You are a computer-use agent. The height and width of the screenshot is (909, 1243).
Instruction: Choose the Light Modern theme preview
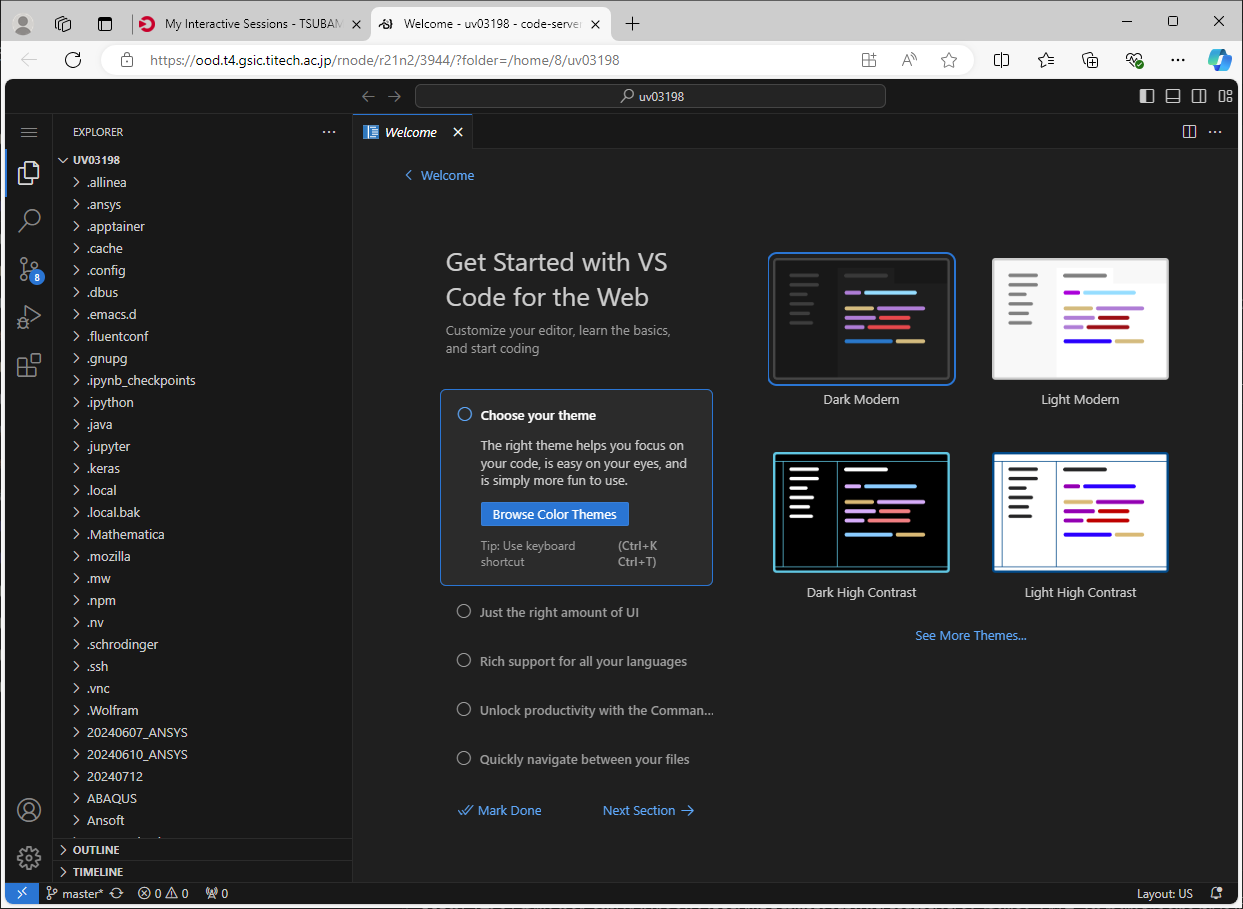coord(1080,319)
